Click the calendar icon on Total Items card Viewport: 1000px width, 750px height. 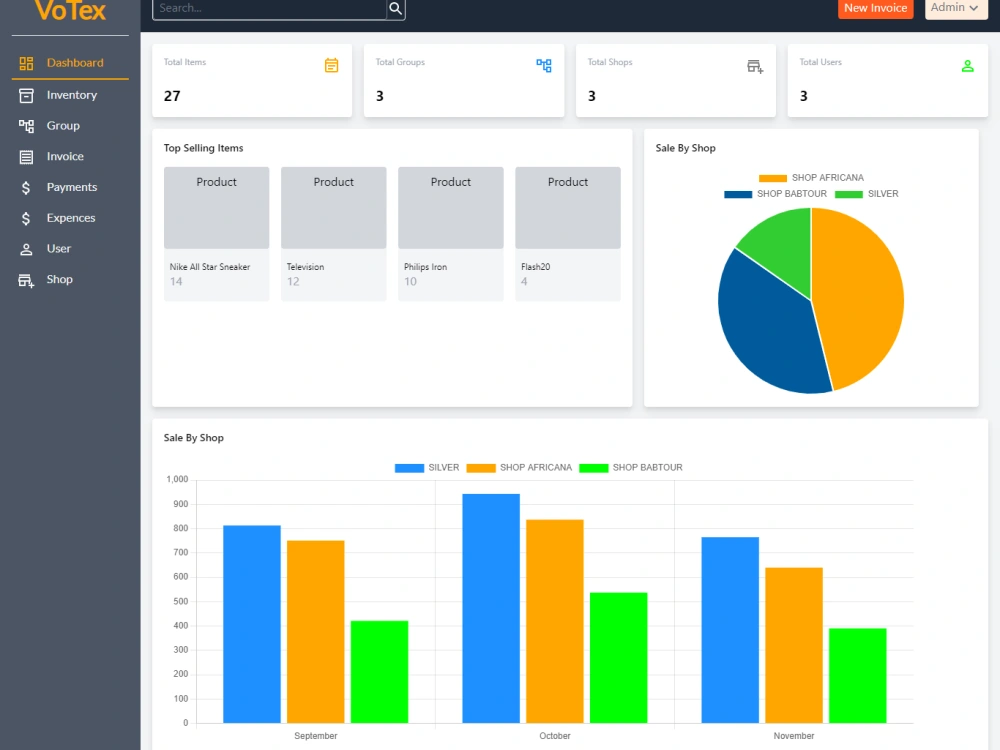[332, 65]
